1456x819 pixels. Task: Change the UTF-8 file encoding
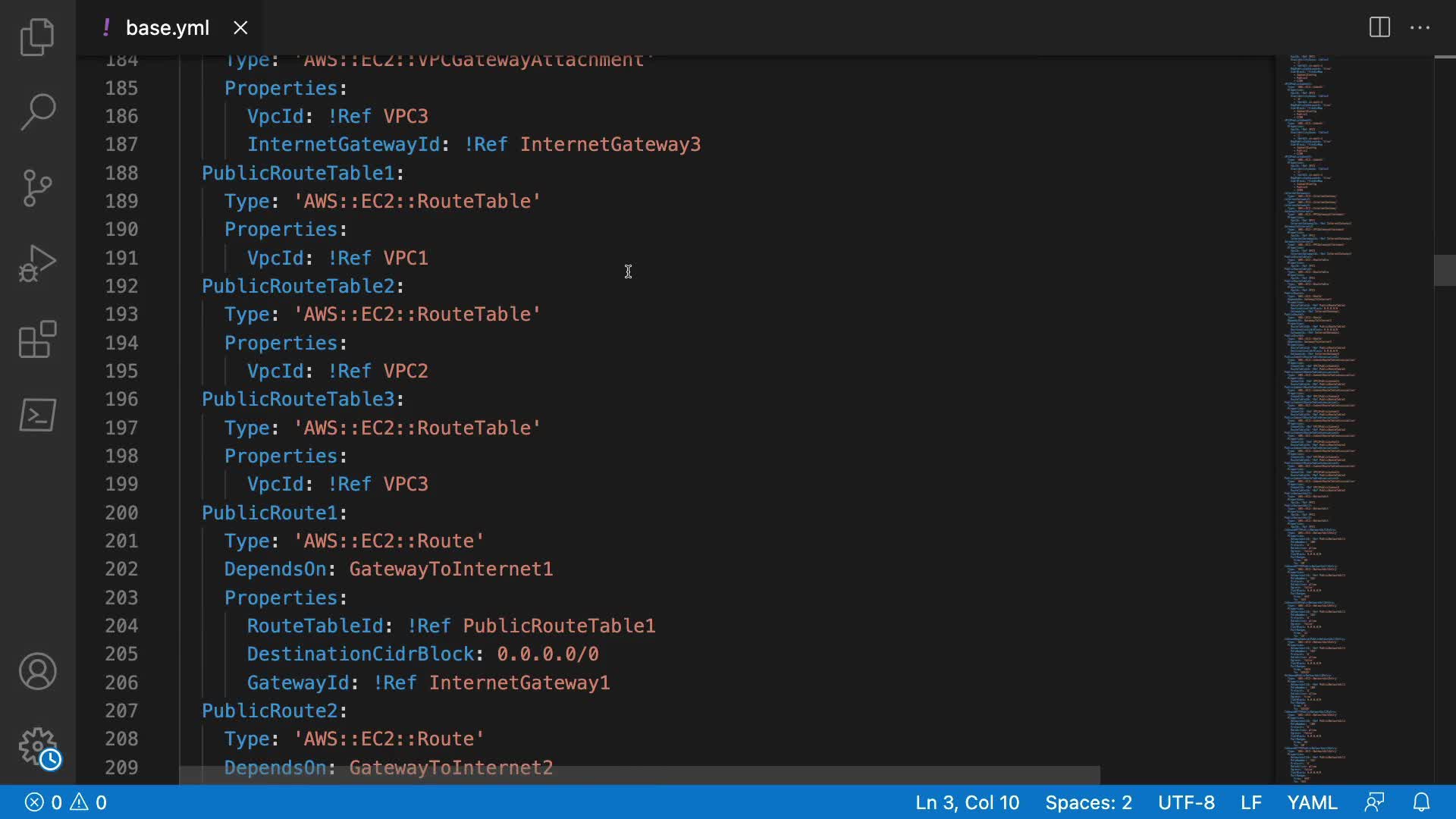pyautogui.click(x=1186, y=802)
